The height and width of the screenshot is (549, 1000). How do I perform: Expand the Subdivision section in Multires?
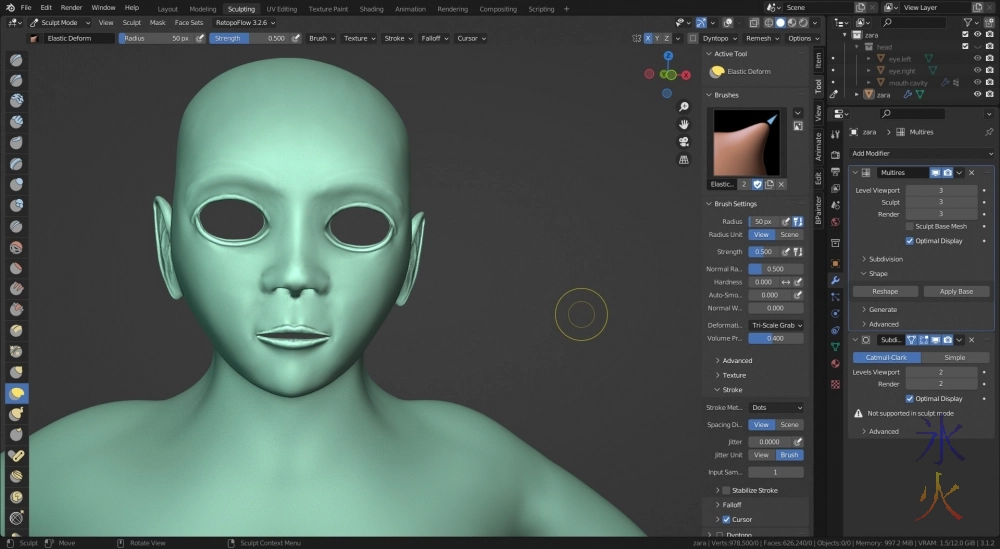coord(885,259)
